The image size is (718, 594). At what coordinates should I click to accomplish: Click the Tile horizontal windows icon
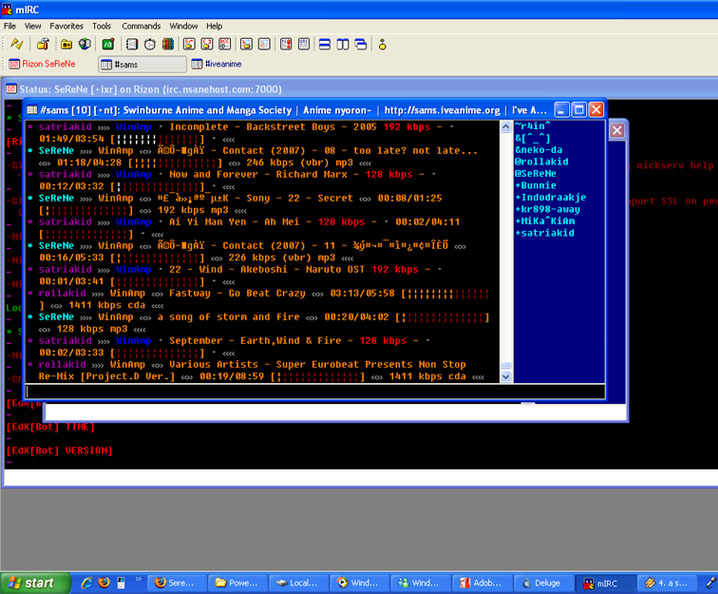[325, 44]
